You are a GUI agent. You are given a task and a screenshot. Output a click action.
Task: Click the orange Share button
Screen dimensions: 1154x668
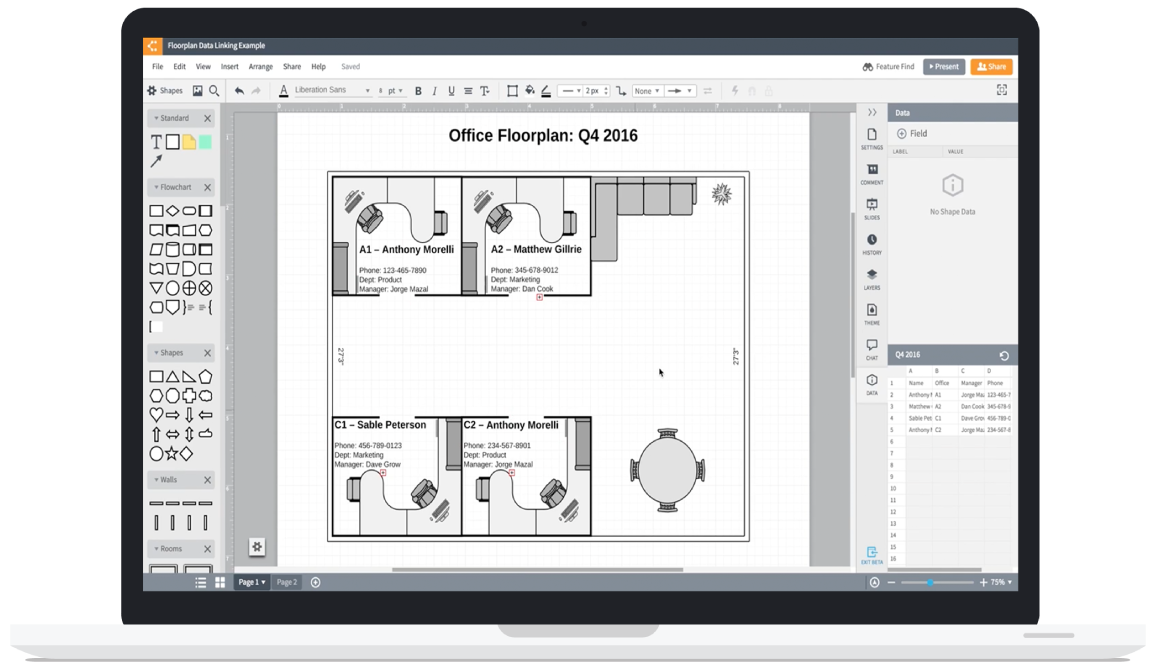[x=991, y=67]
